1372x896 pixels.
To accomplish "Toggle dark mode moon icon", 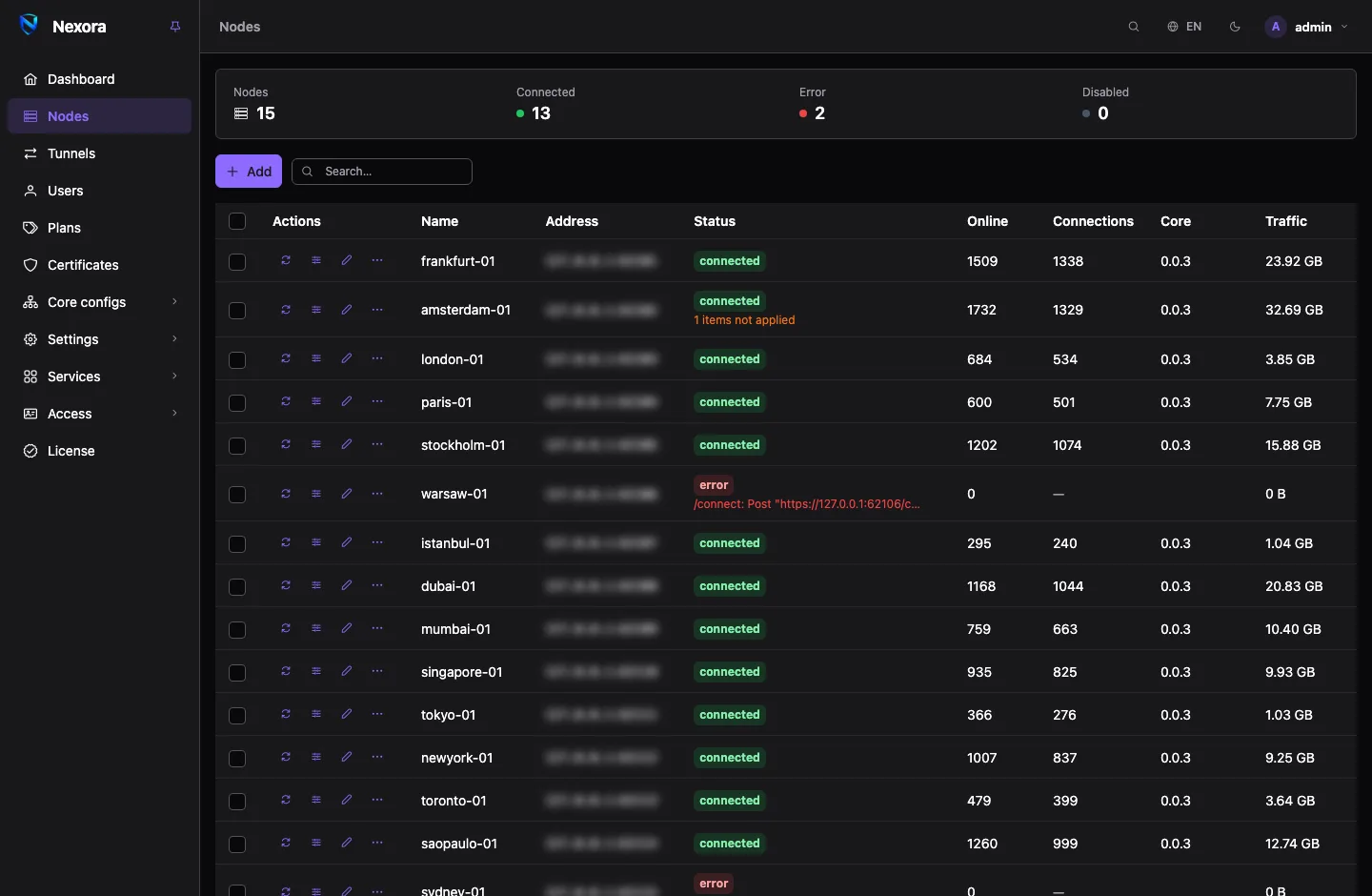I will 1236,27.
